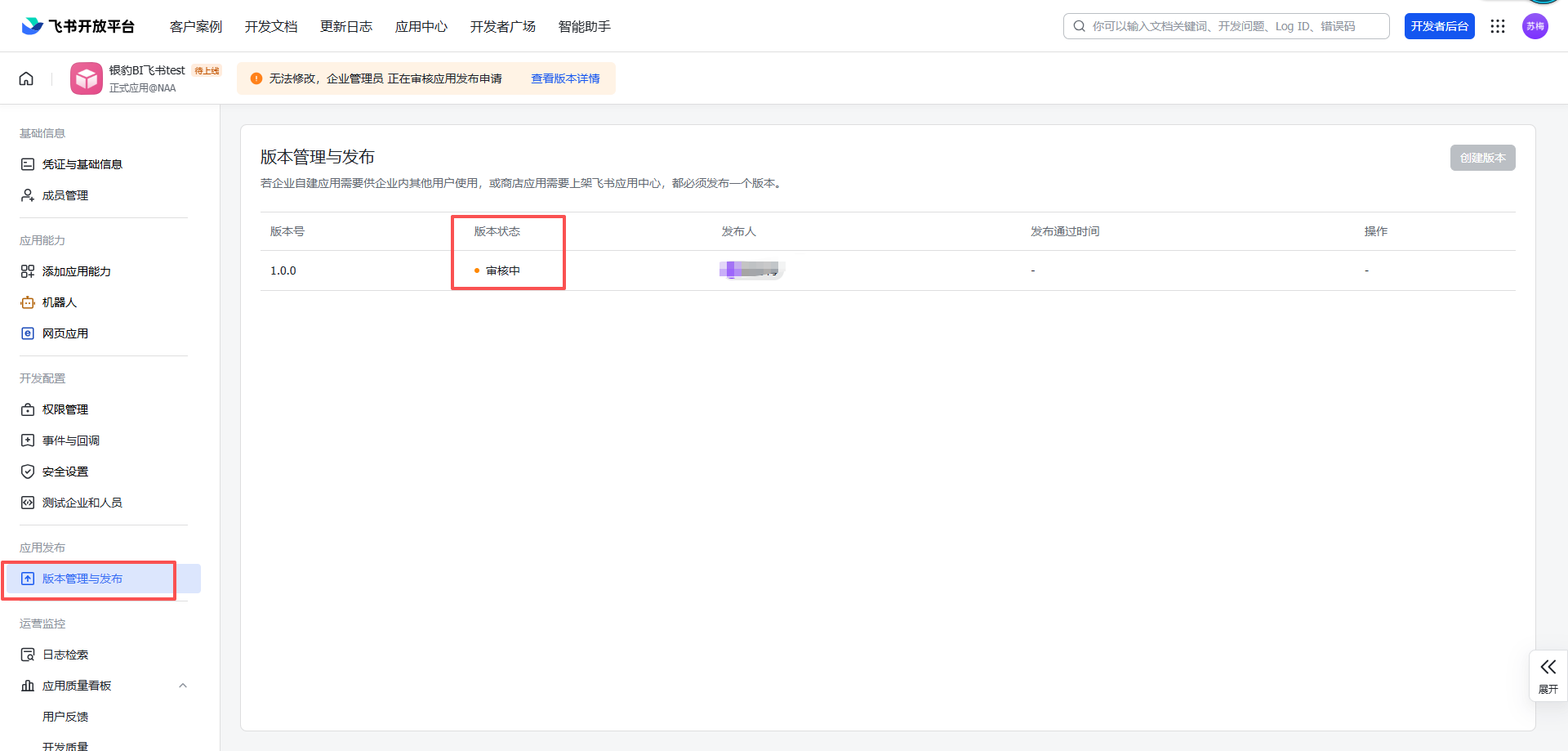Open 日志检索 log search item
Viewport: 1568px width, 751px height.
(65, 655)
